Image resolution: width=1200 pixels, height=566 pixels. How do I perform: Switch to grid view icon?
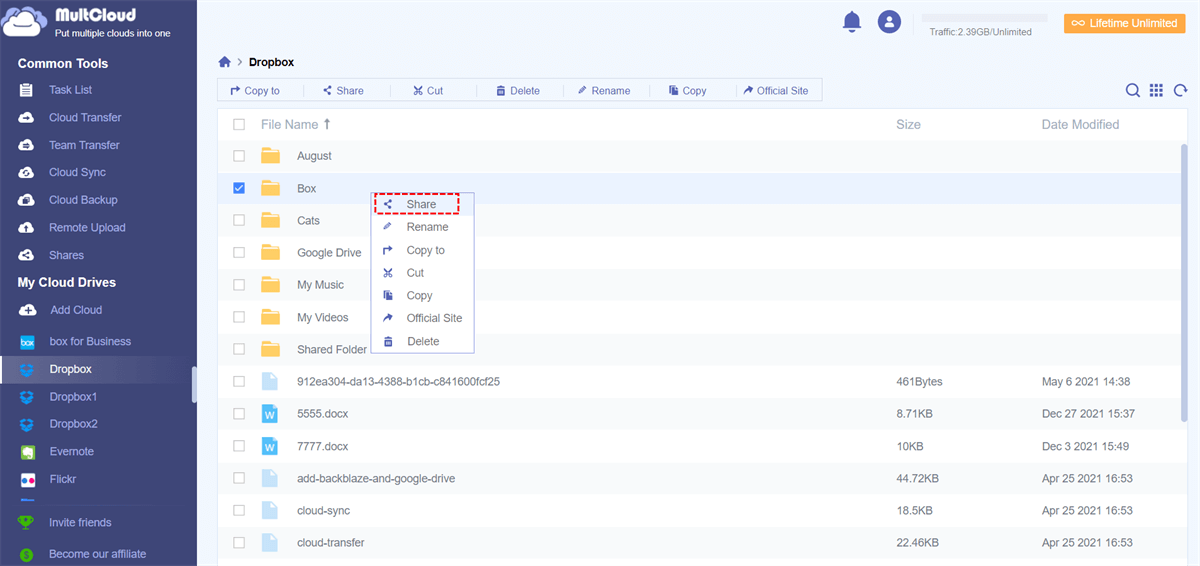1156,90
